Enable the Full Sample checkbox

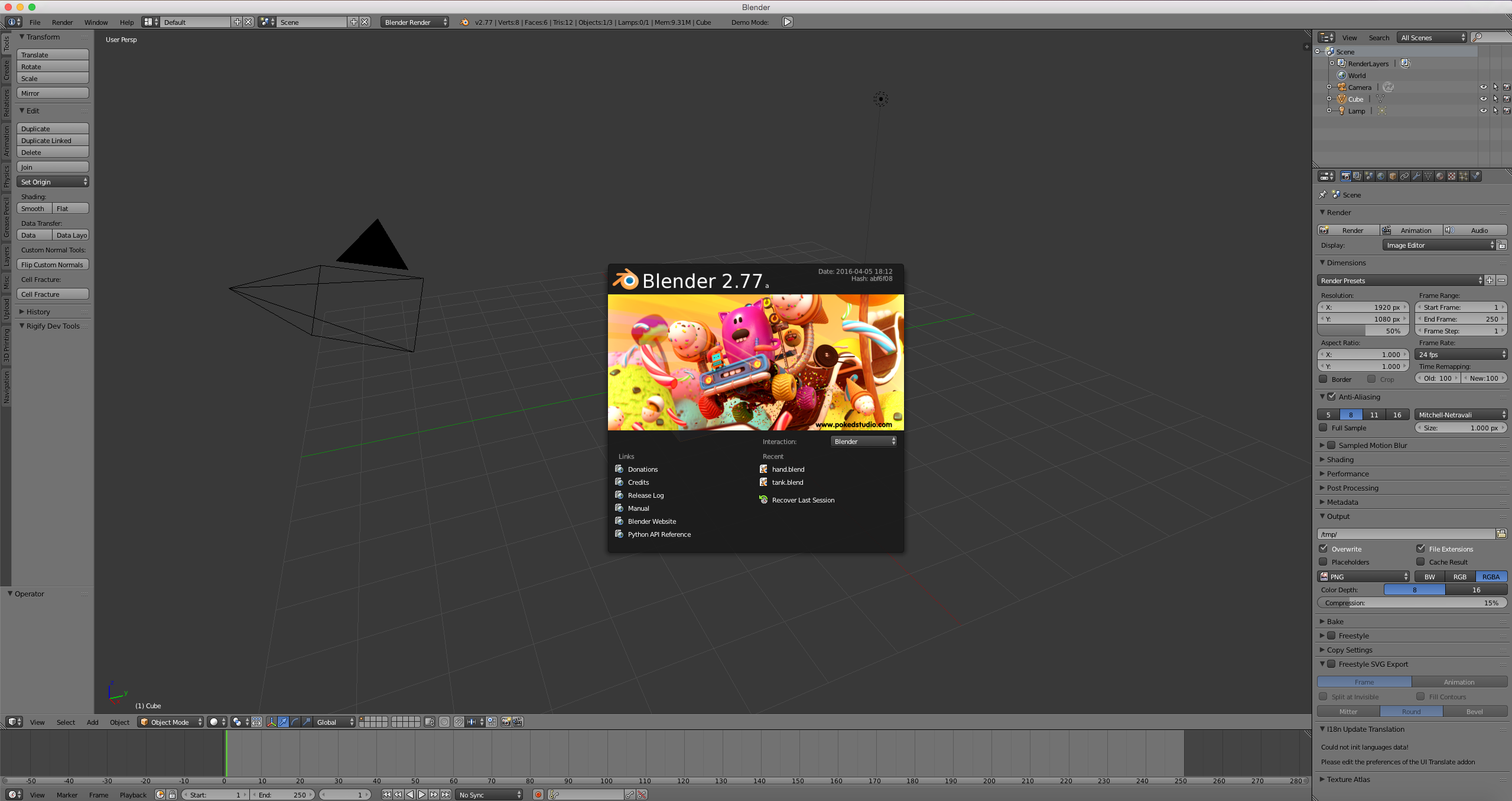1323,427
